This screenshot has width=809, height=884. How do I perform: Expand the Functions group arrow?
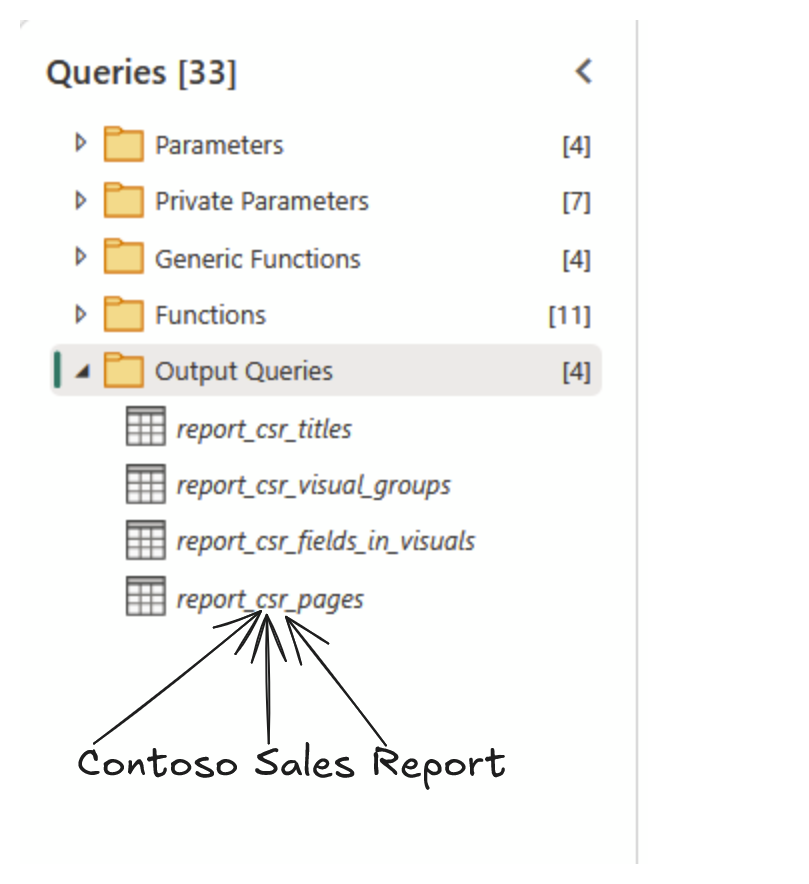(81, 315)
